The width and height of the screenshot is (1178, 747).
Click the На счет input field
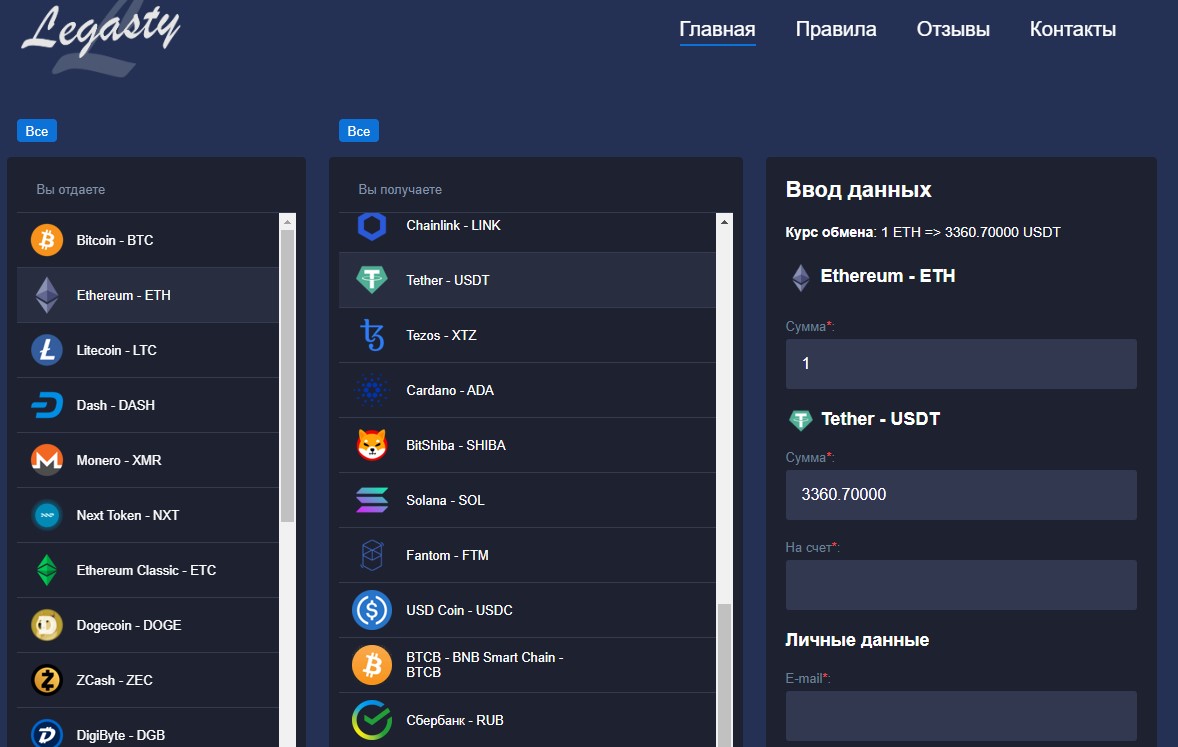(x=961, y=585)
